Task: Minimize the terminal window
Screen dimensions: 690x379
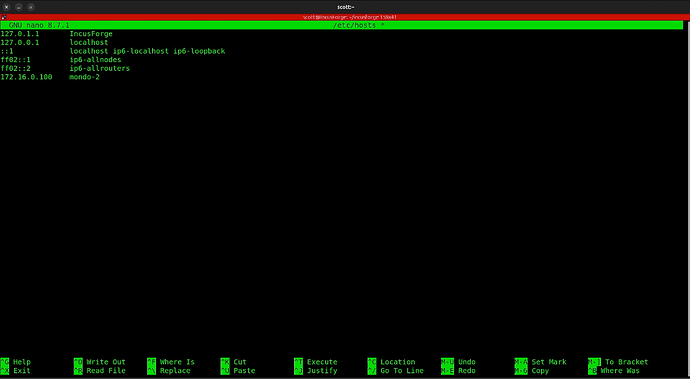Action: pyautogui.click(x=18, y=7)
